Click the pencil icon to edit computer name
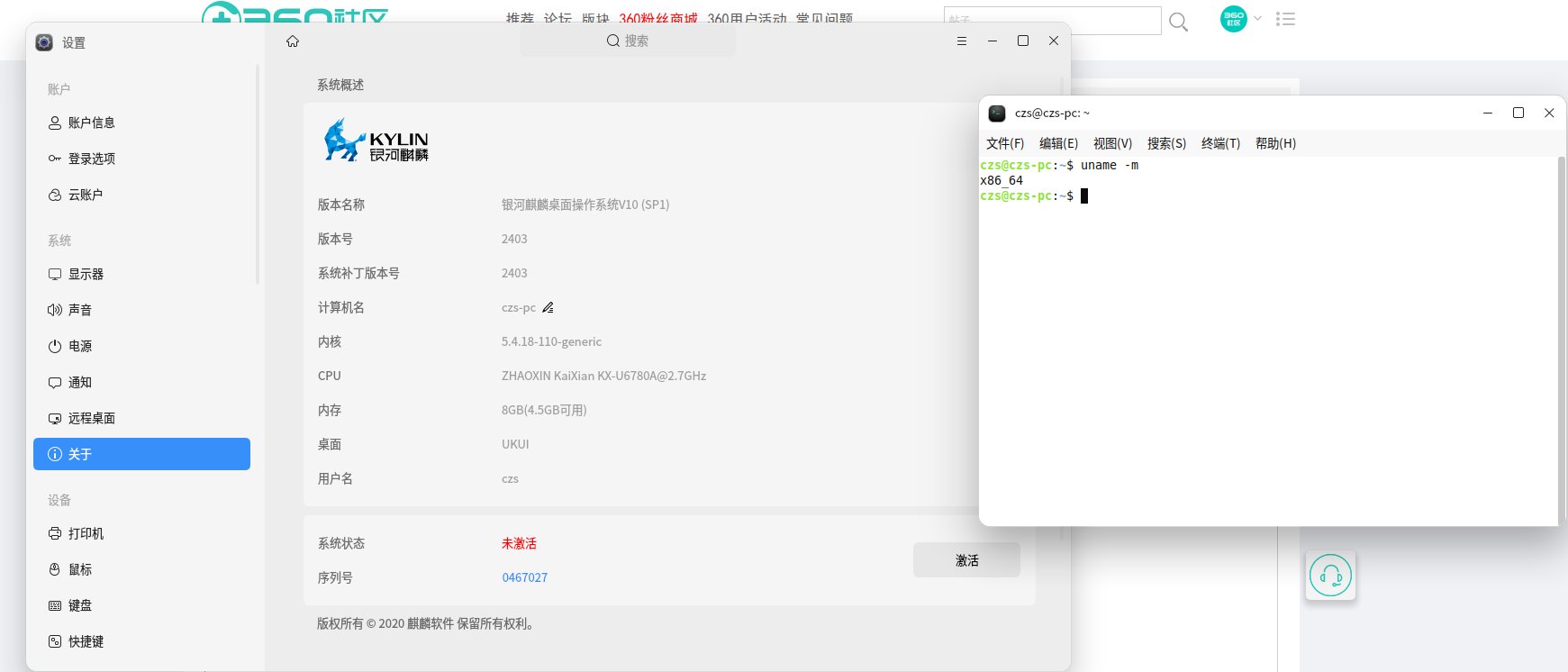Screen dimensions: 1568x672 tap(548, 308)
